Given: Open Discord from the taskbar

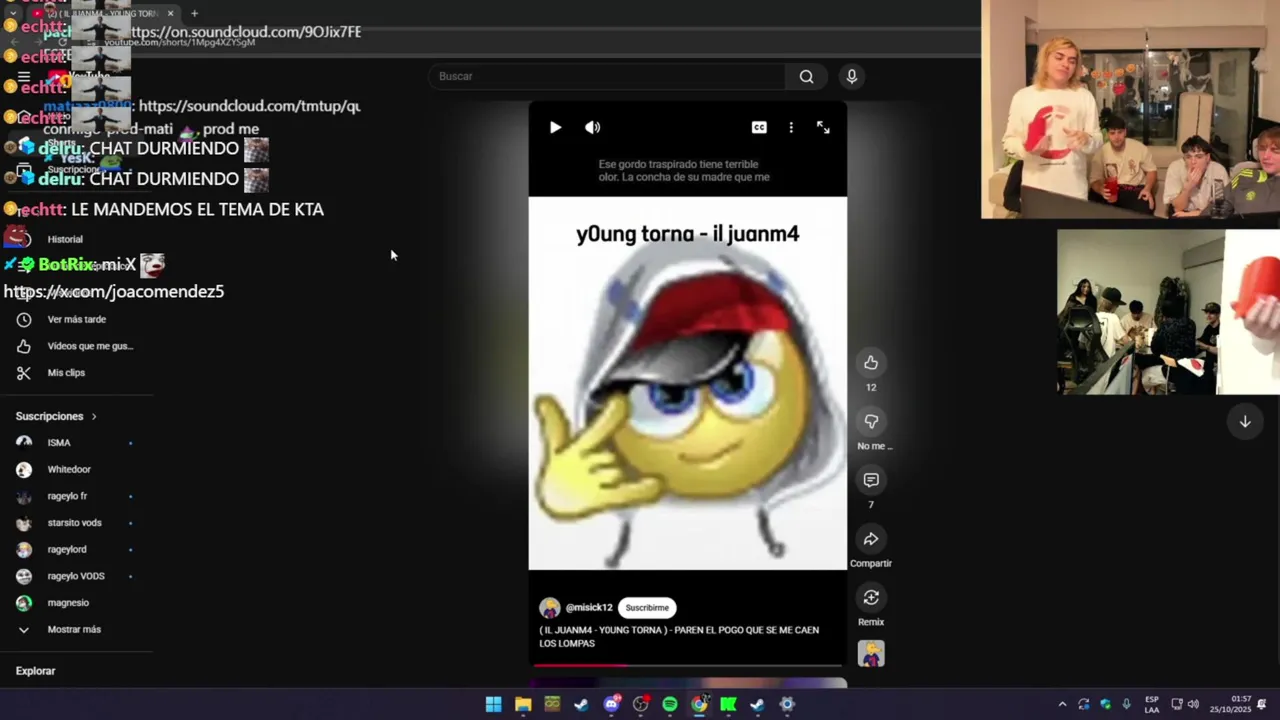Looking at the screenshot, I should [x=612, y=704].
